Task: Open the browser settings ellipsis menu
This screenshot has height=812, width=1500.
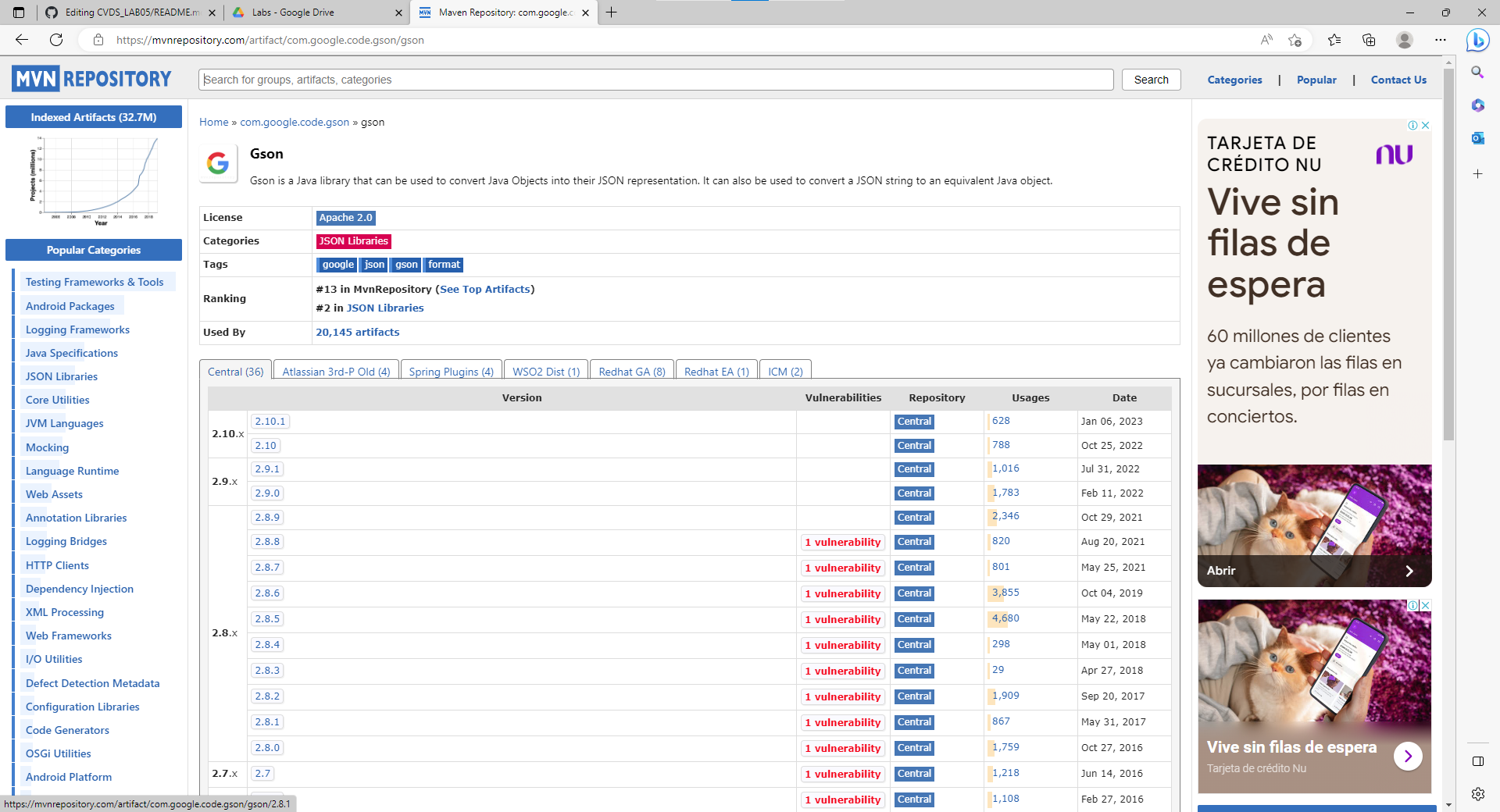Action: pyautogui.click(x=1441, y=40)
